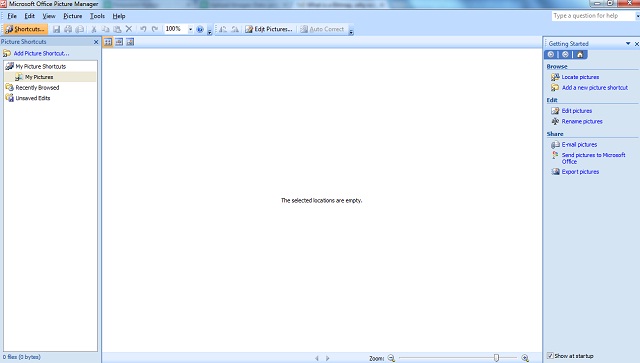640x363 pixels.
Task: Select My Picture Shortcuts tree item
Action: tap(41, 66)
